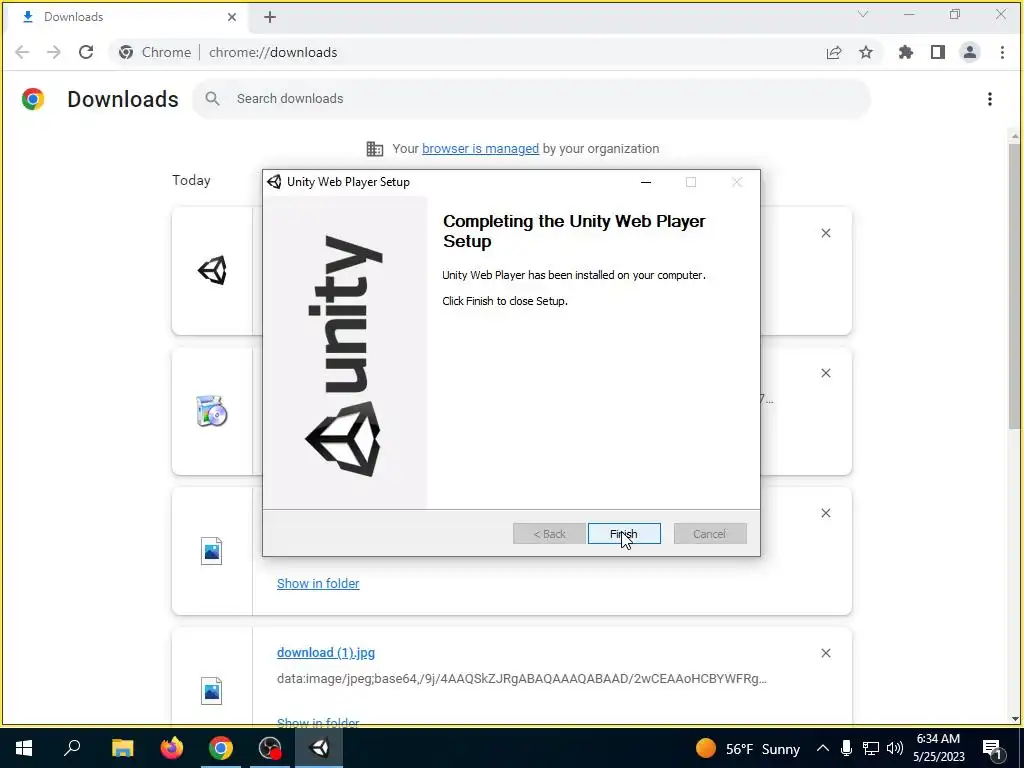Expand the system tray hidden icons

823,748
